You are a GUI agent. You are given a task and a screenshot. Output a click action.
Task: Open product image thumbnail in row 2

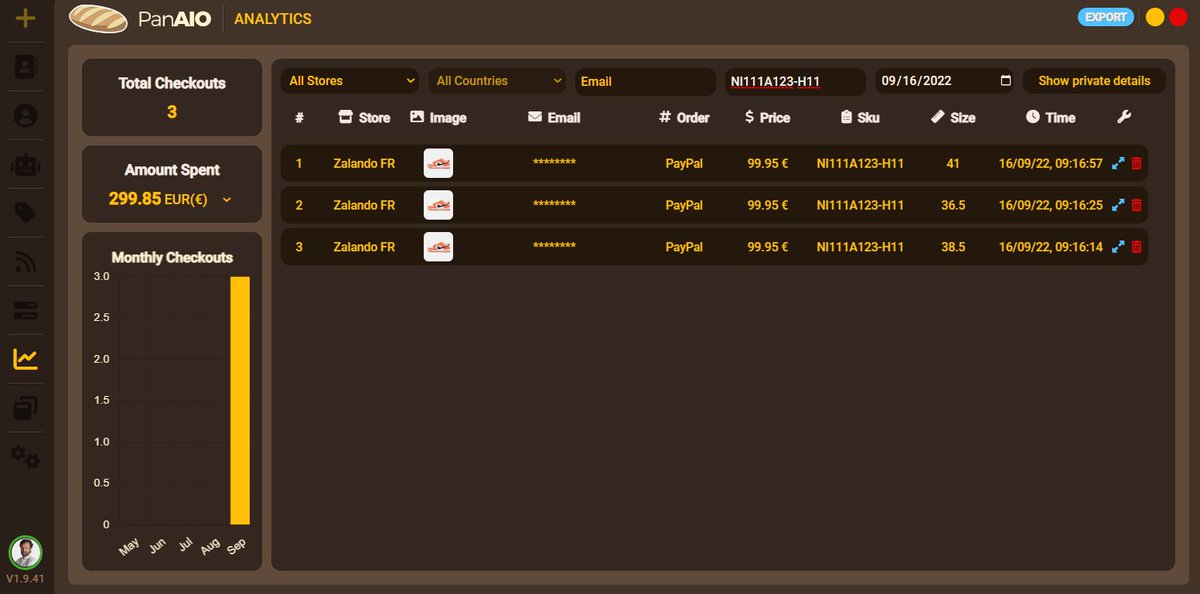point(438,205)
